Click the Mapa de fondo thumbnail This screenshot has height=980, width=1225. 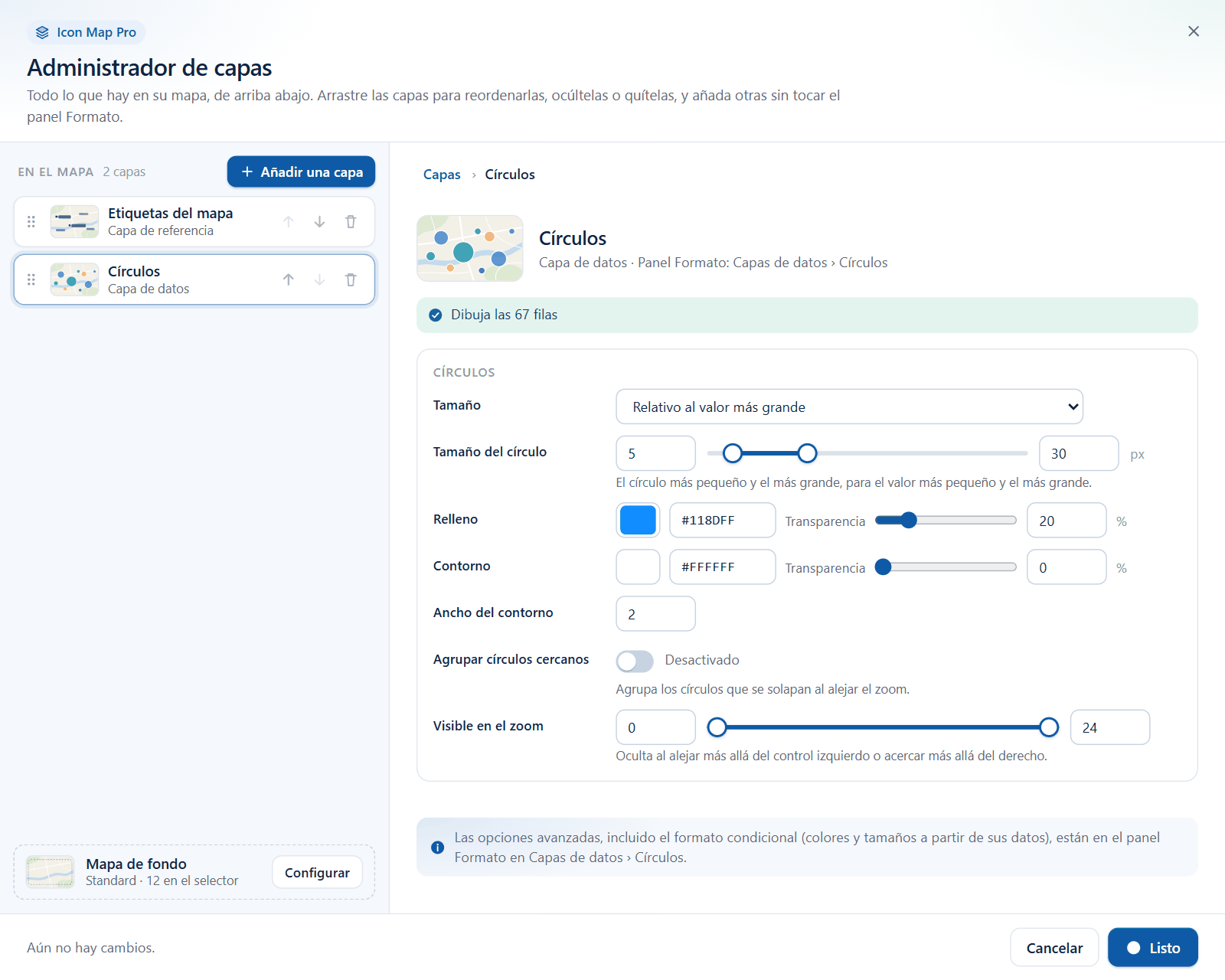(x=51, y=872)
